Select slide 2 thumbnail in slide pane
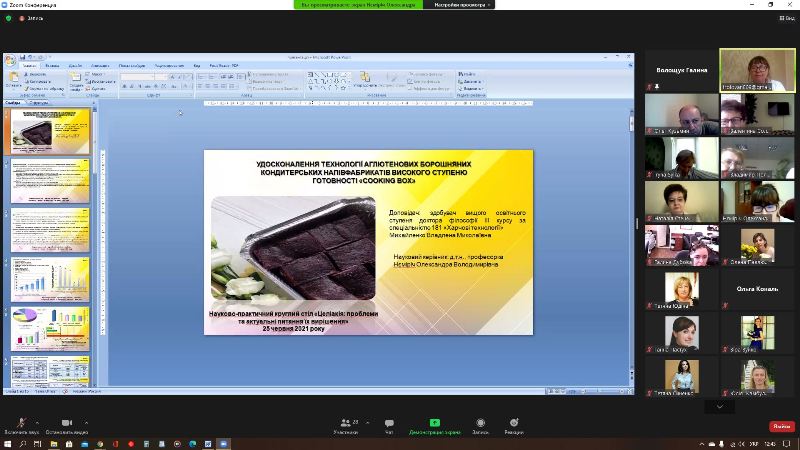Viewport: 800px width, 450px height. pyautogui.click(x=50, y=181)
